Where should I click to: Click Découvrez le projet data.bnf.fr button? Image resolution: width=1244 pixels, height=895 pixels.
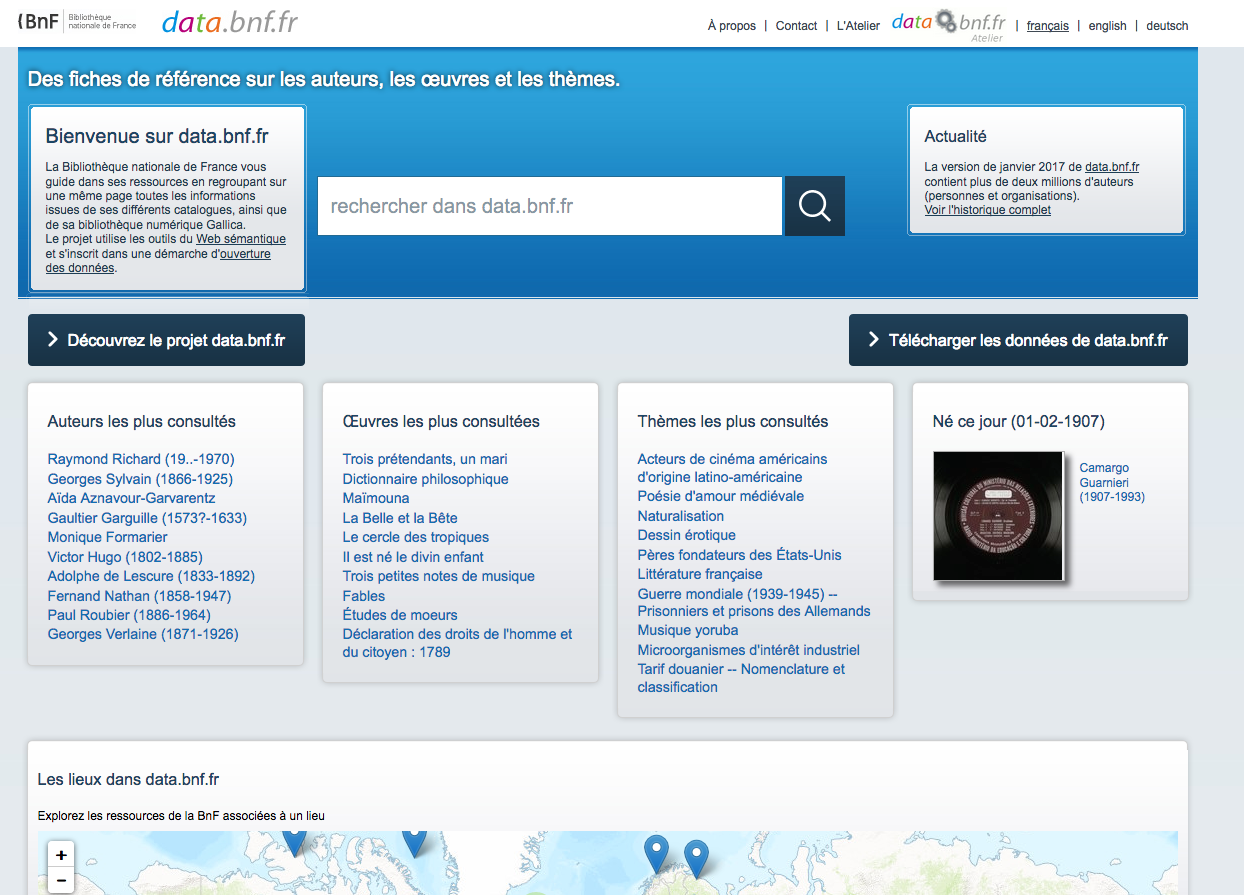tap(166, 340)
